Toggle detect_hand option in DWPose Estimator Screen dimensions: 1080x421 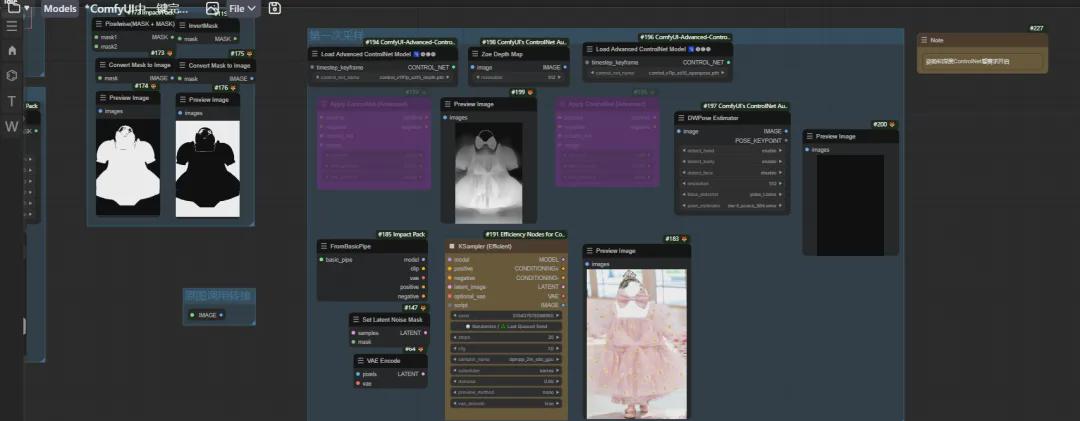tap(732, 151)
